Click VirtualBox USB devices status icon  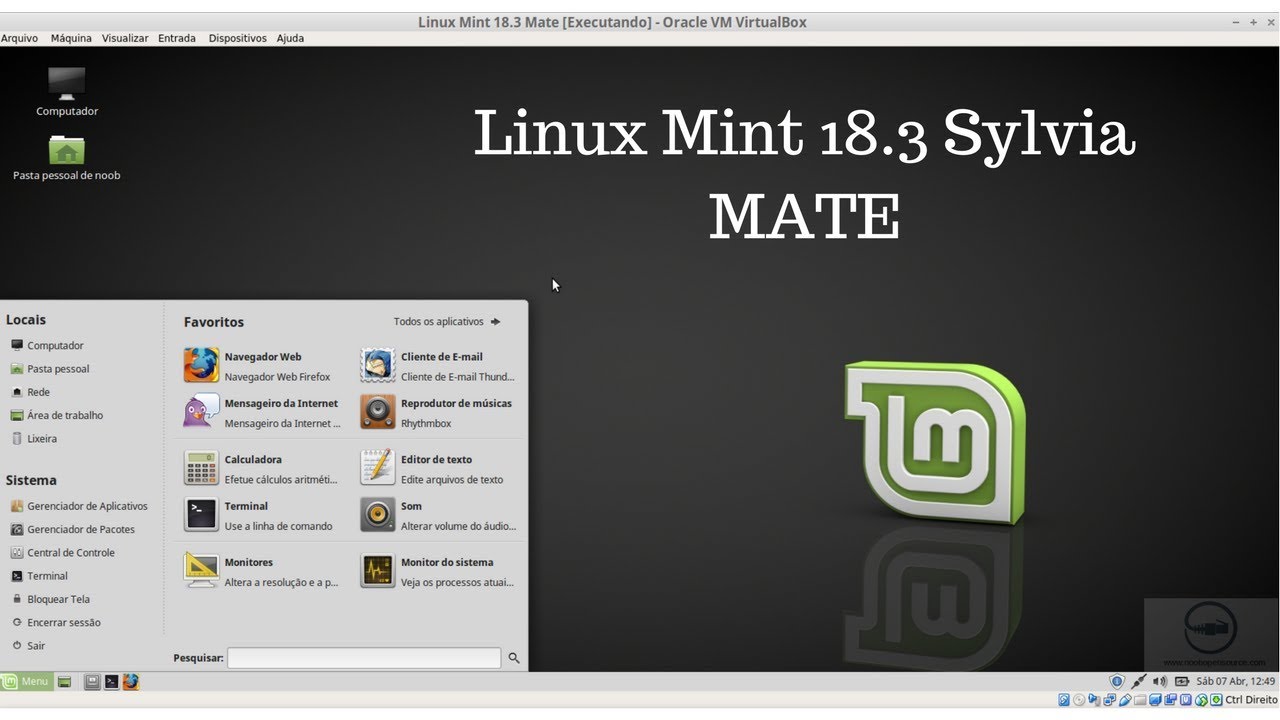click(1125, 700)
